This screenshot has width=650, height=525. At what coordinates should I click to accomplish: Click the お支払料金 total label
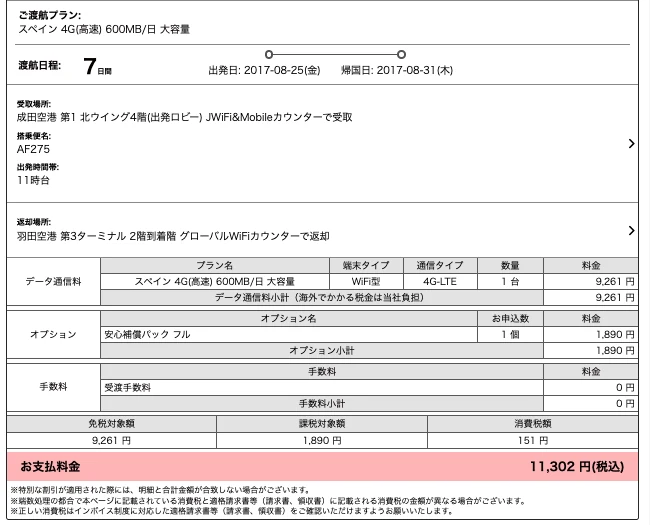50,467
